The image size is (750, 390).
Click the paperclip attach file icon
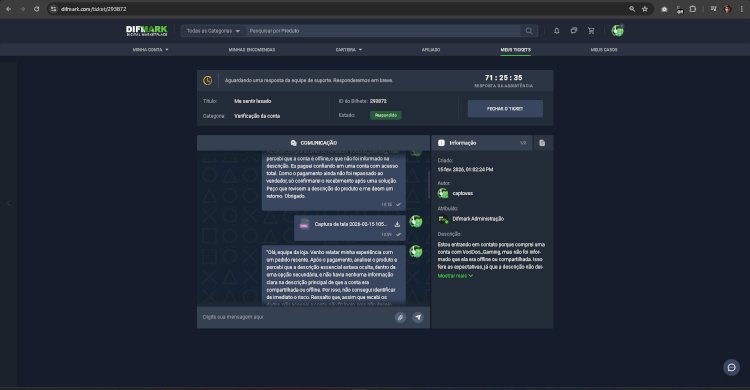coord(400,317)
